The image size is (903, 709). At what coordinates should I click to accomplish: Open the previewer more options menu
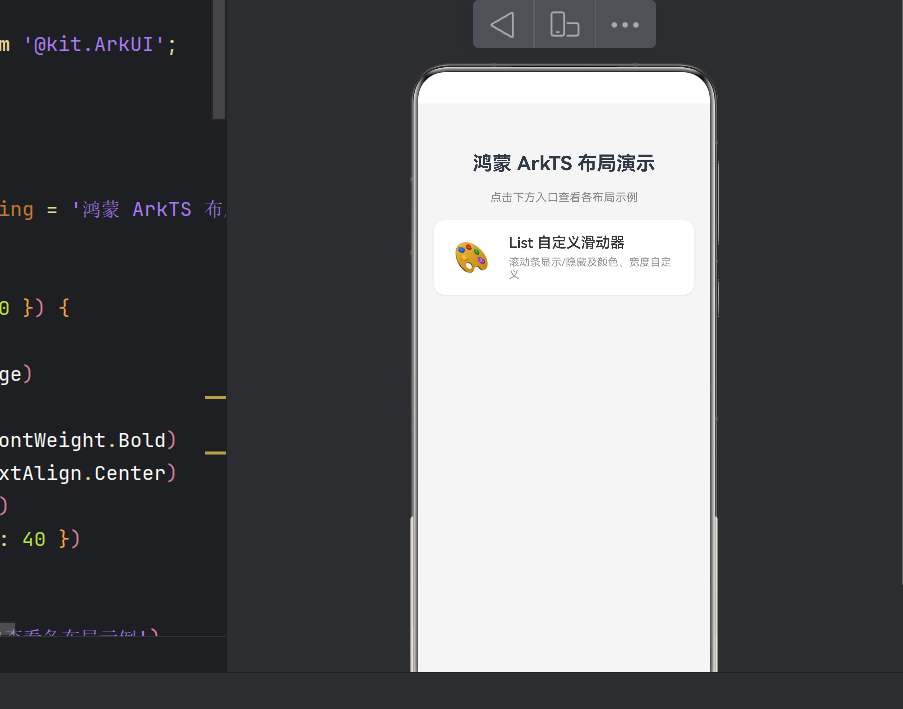point(625,25)
